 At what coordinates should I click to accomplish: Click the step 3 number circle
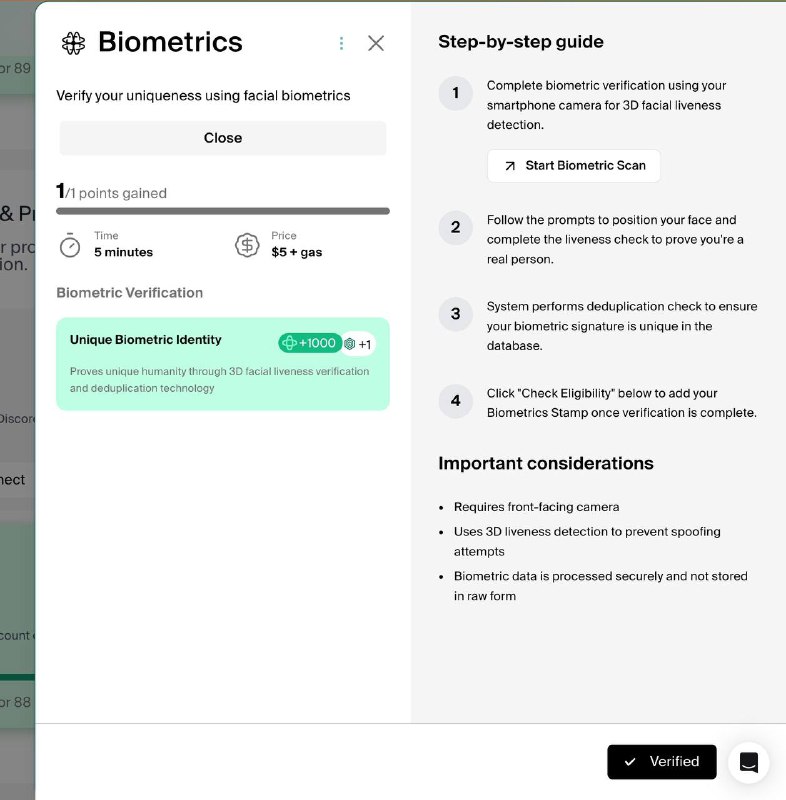tap(455, 314)
